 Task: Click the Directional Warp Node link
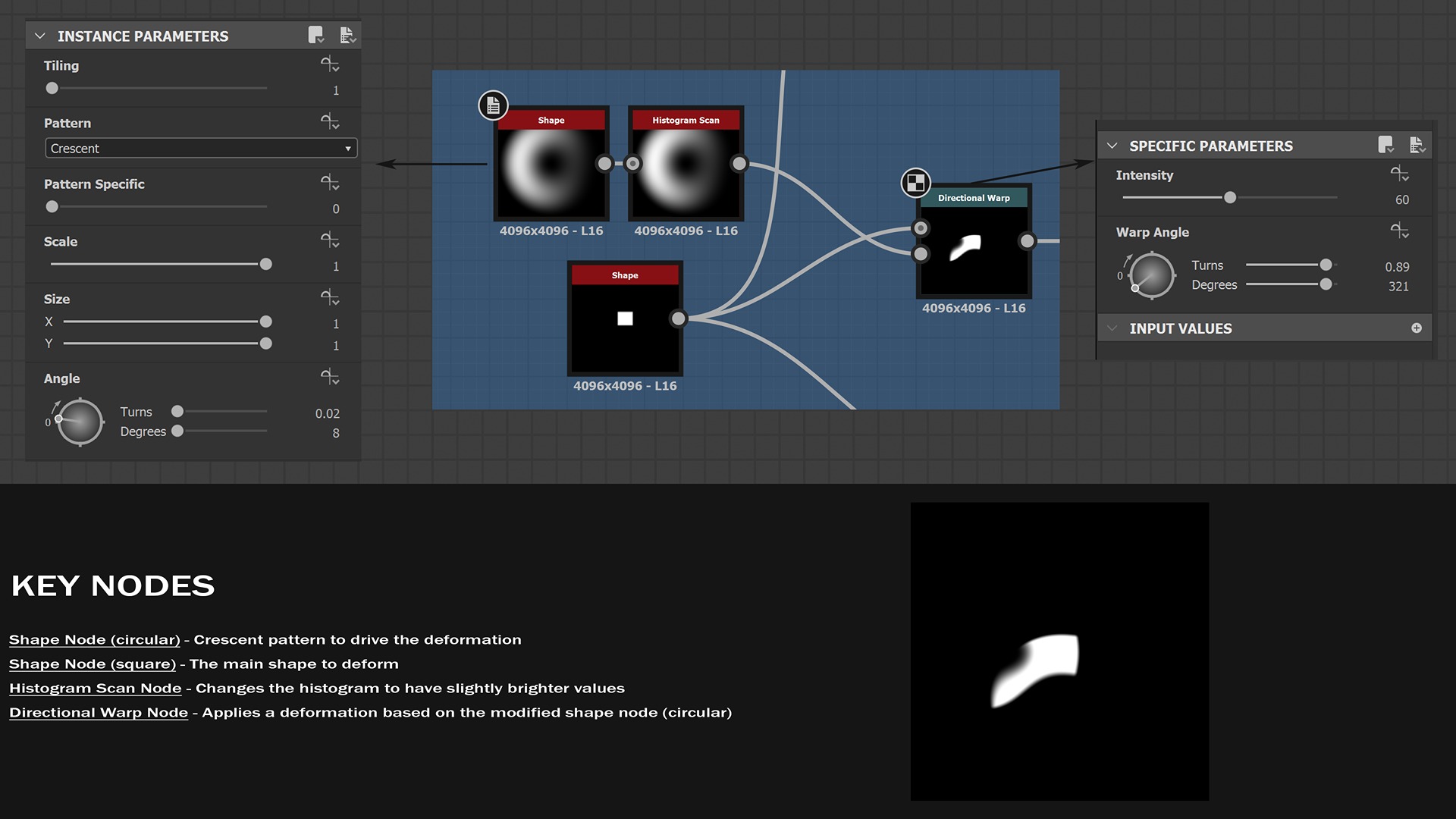[x=99, y=713]
